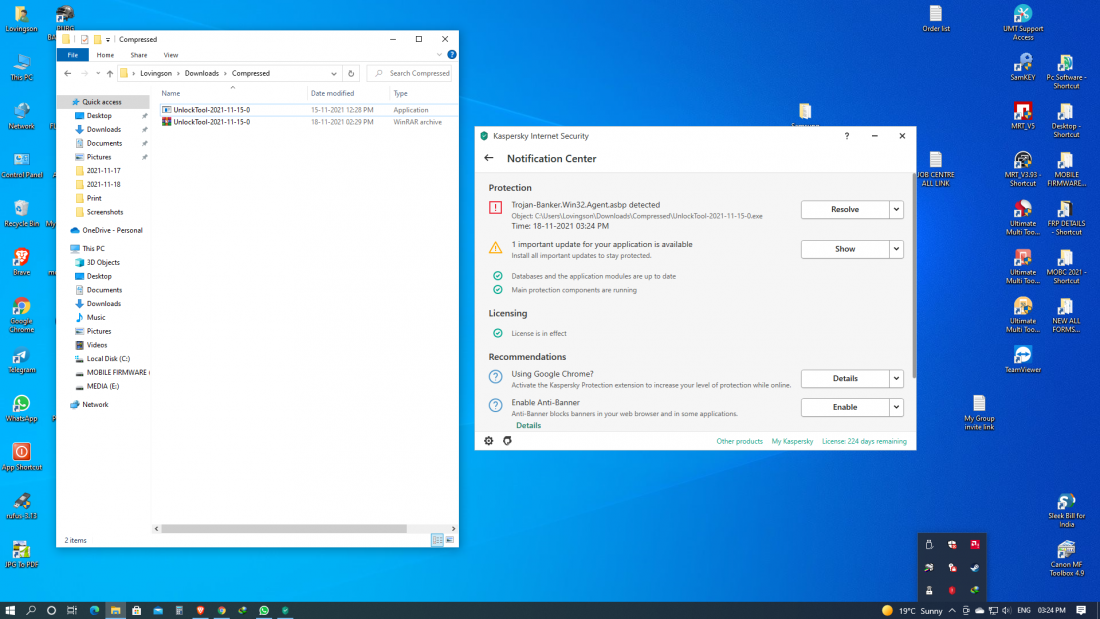Open the My Kaspersky link

792,441
